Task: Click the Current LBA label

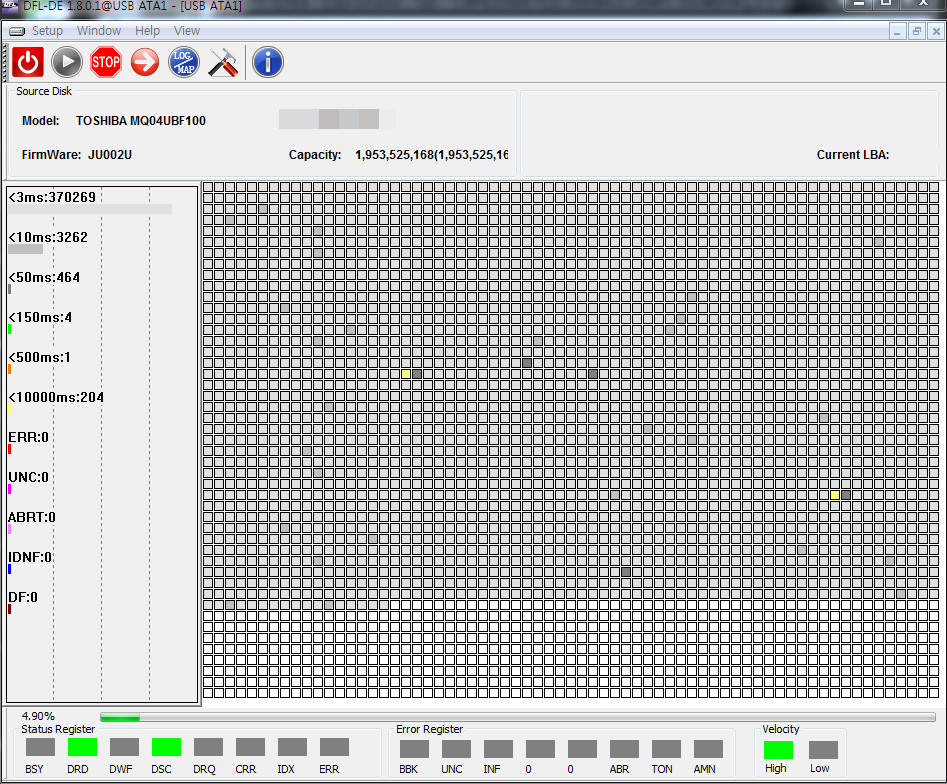Action: pyautogui.click(x=853, y=155)
